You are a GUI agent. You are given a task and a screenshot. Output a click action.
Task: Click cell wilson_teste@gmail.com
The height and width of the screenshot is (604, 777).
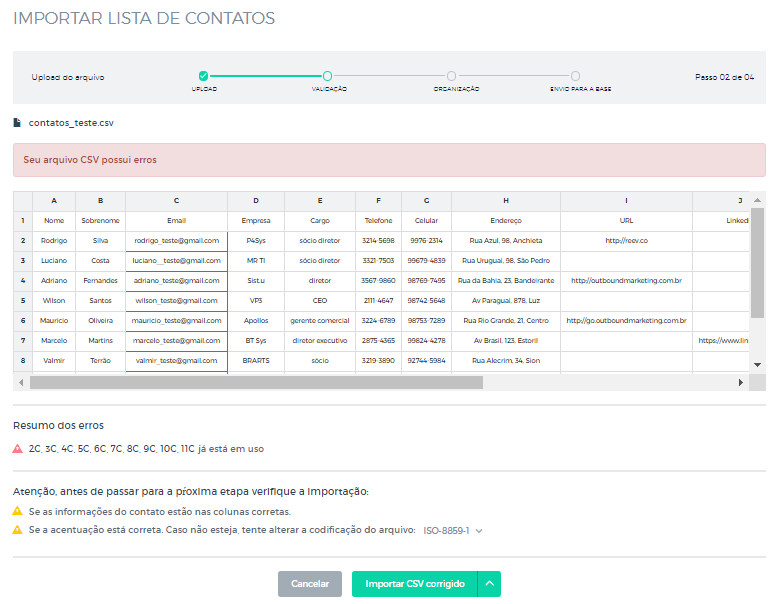176,301
